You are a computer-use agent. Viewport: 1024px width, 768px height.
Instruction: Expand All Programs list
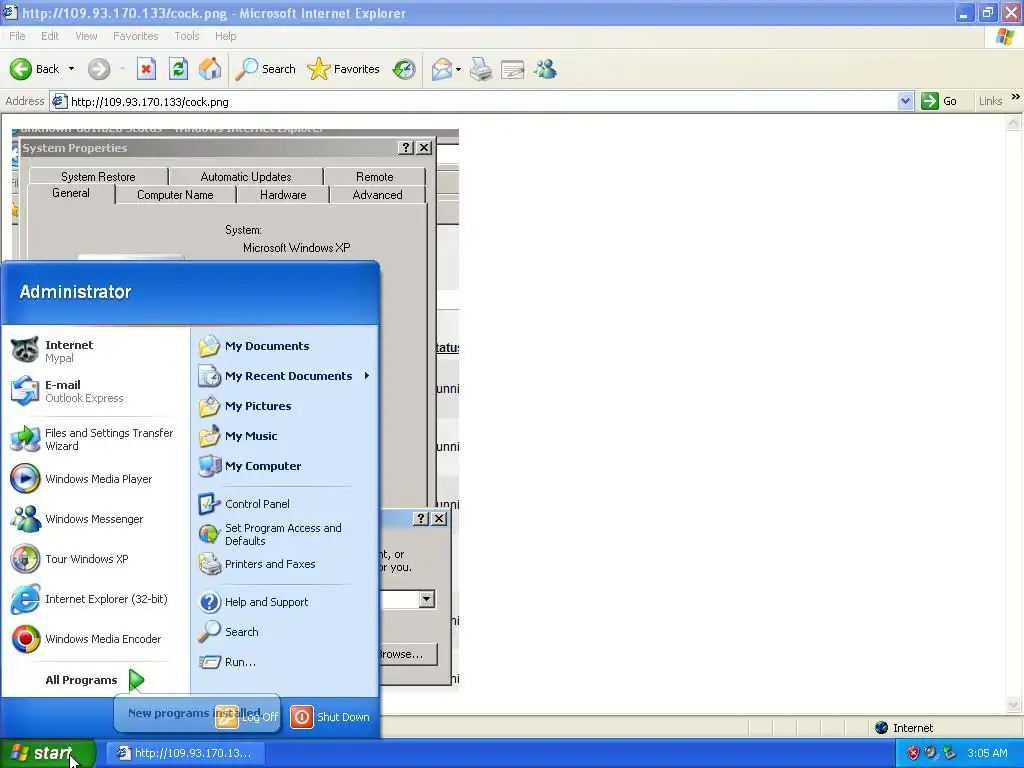95,680
